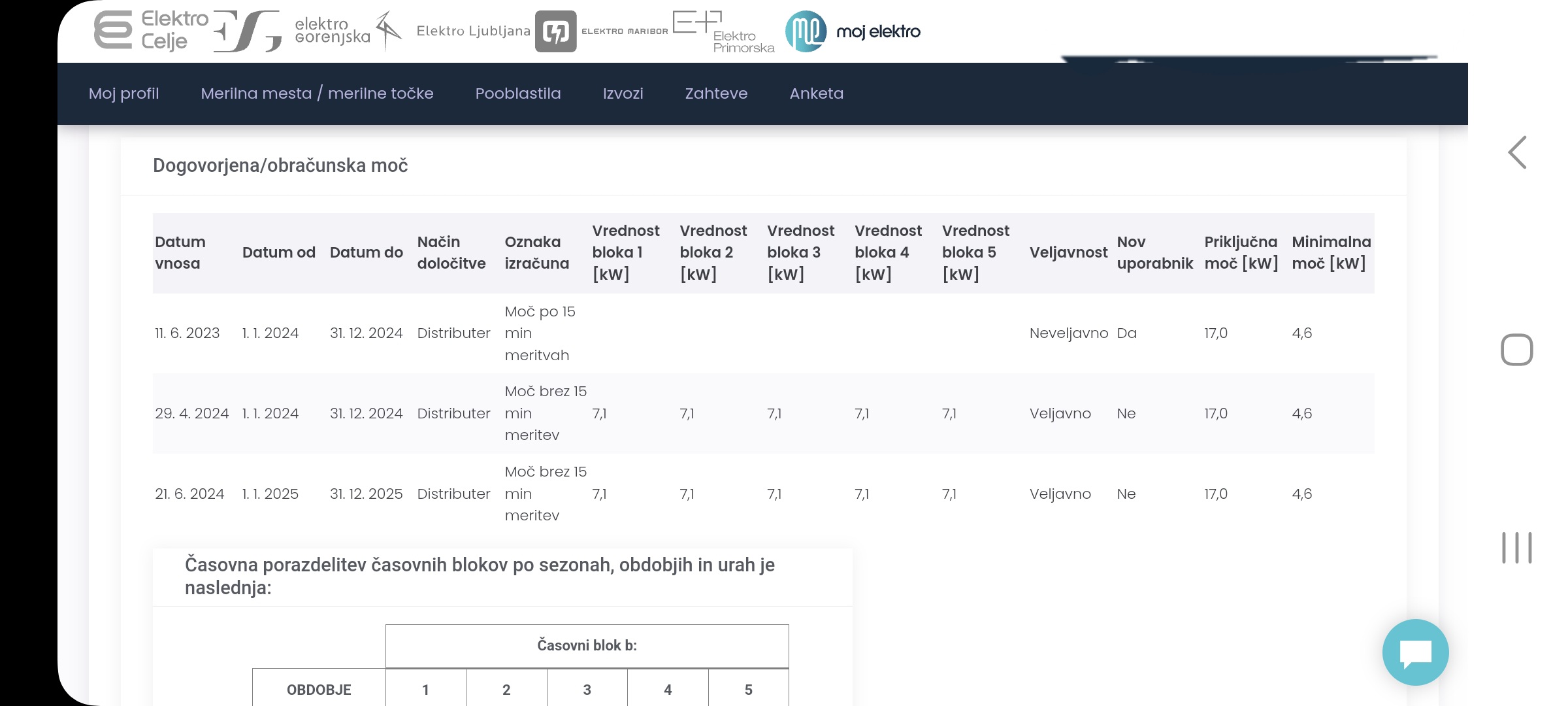Select the Časovna porazdelitev časovnih blokov heading
This screenshot has width=1568, height=706.
tap(480, 576)
